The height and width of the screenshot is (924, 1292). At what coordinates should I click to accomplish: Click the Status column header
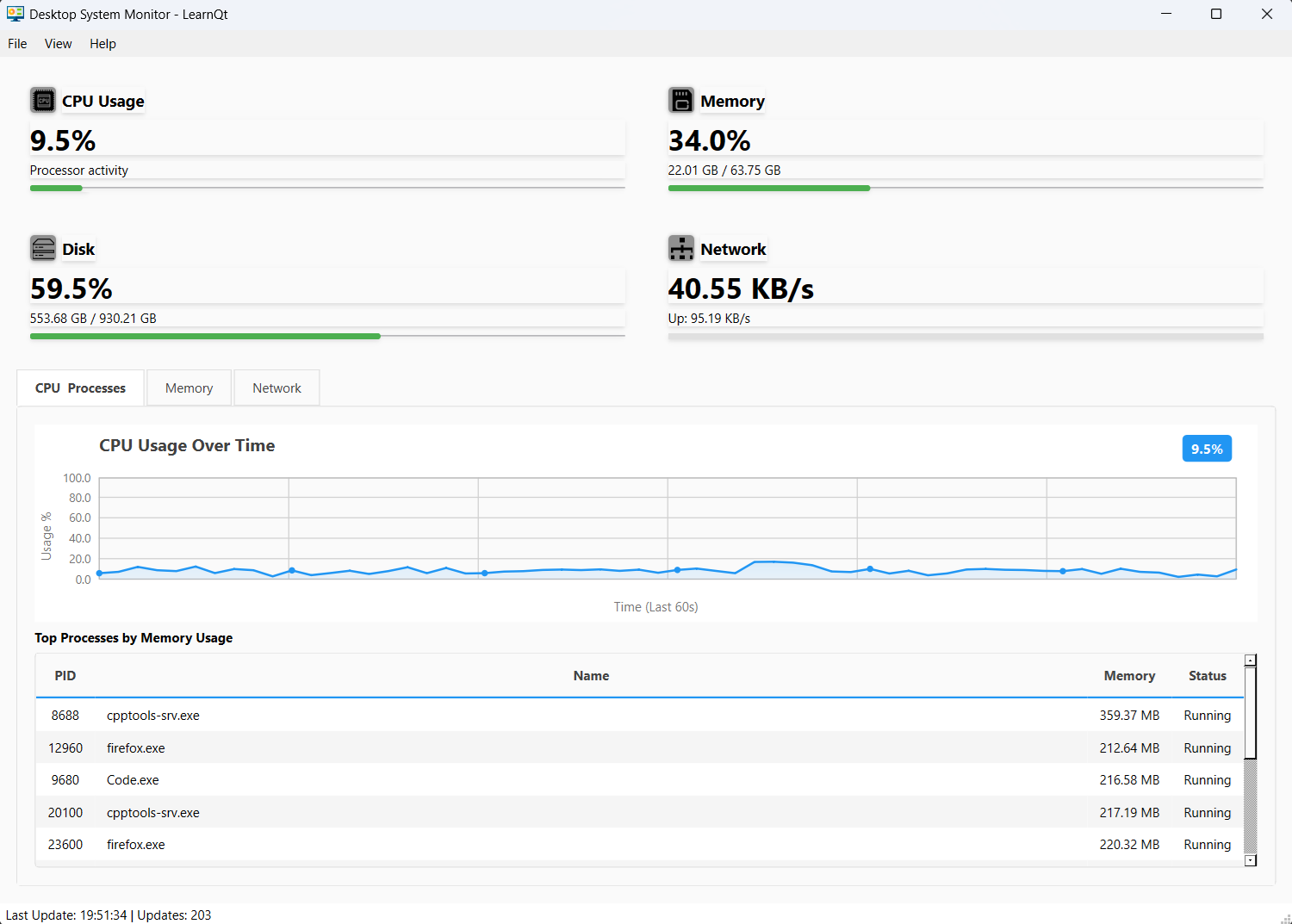(1207, 676)
